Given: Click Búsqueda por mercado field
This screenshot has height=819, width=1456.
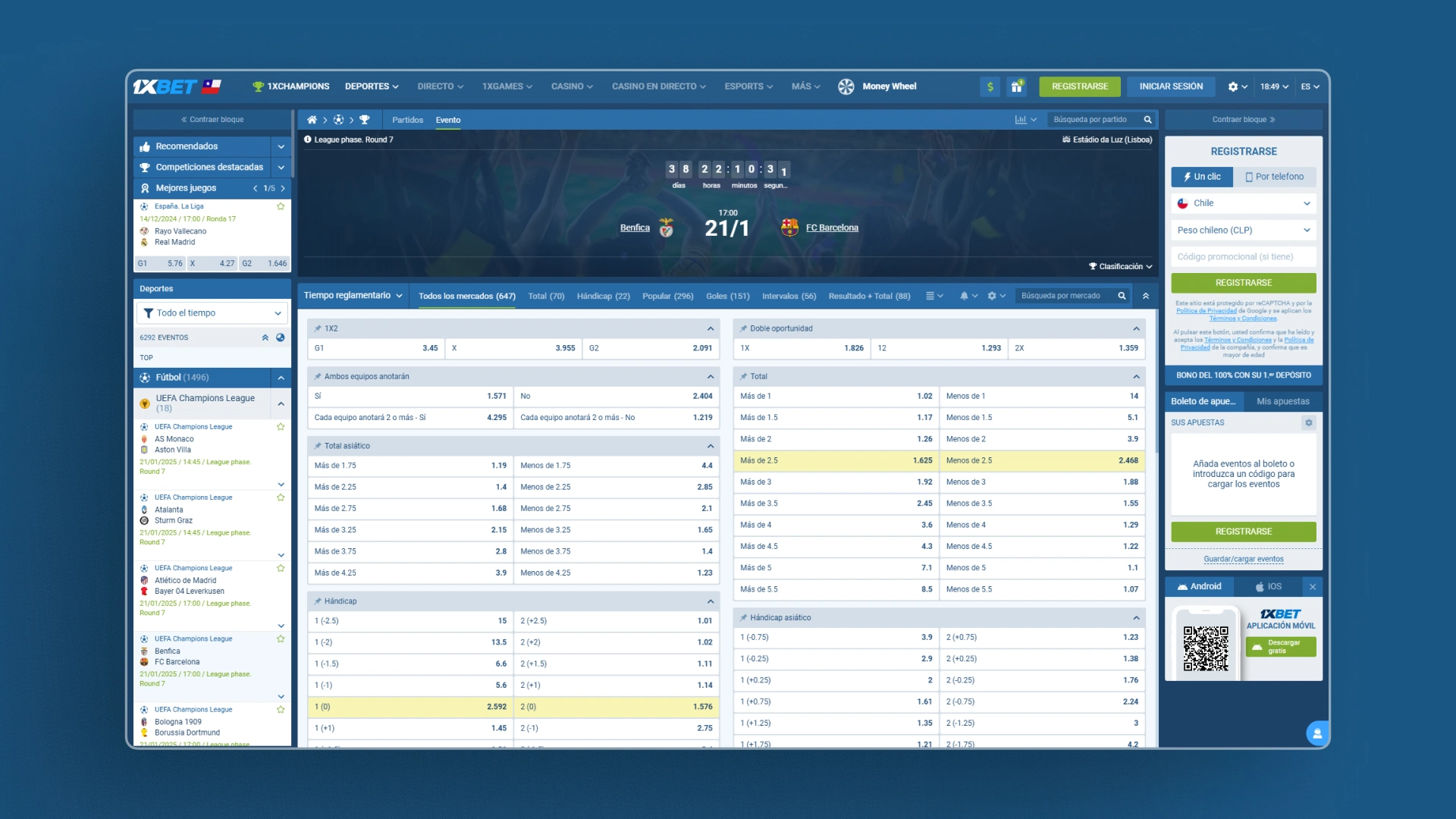Looking at the screenshot, I should (x=1064, y=296).
